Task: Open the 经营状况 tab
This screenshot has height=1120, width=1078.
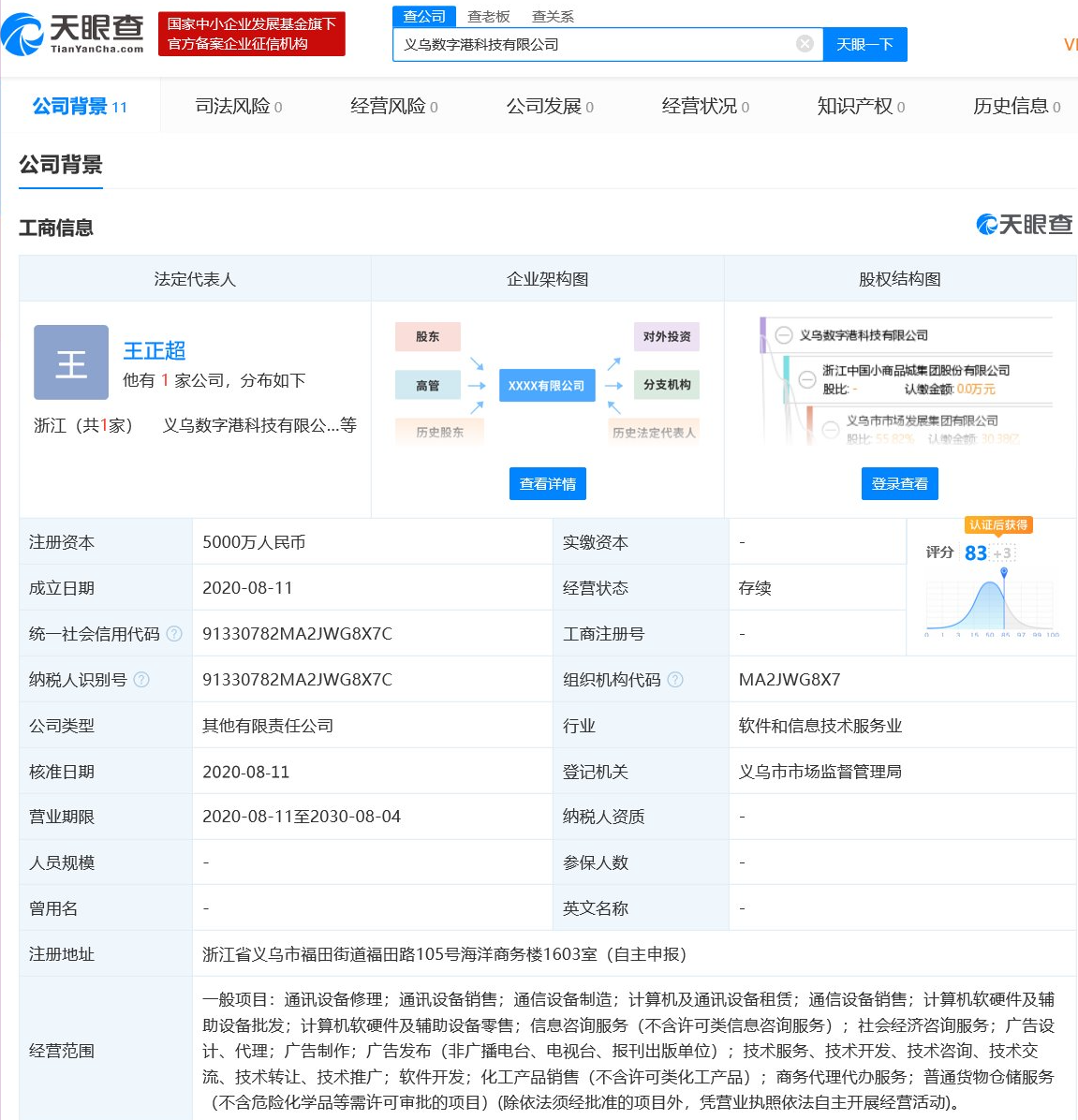Action: pyautogui.click(x=706, y=107)
